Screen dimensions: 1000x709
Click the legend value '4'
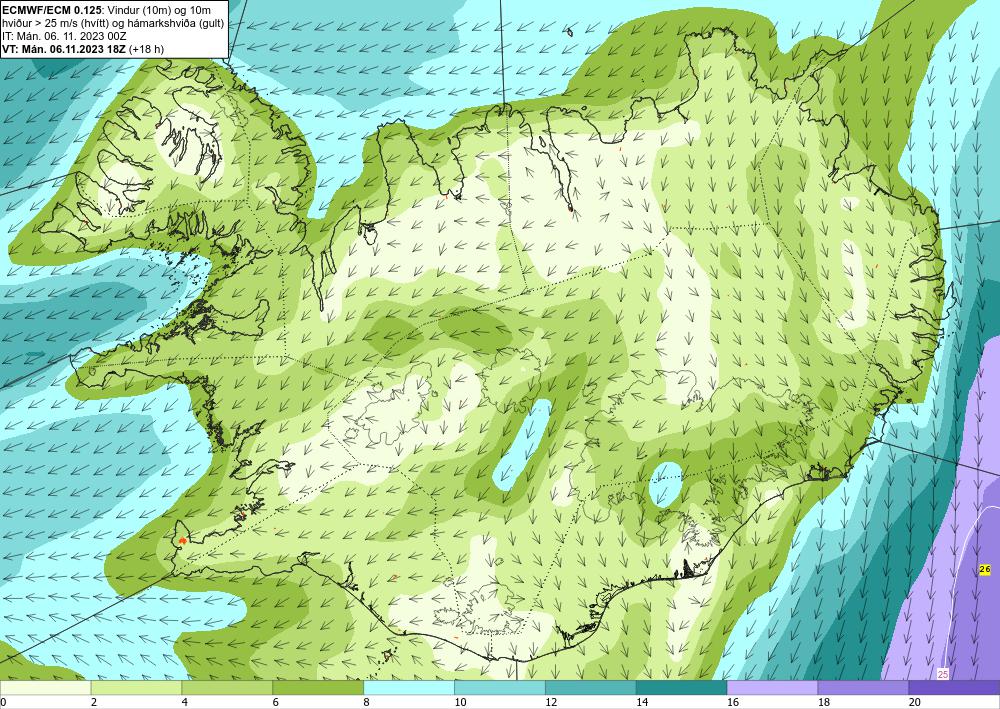[184, 702]
